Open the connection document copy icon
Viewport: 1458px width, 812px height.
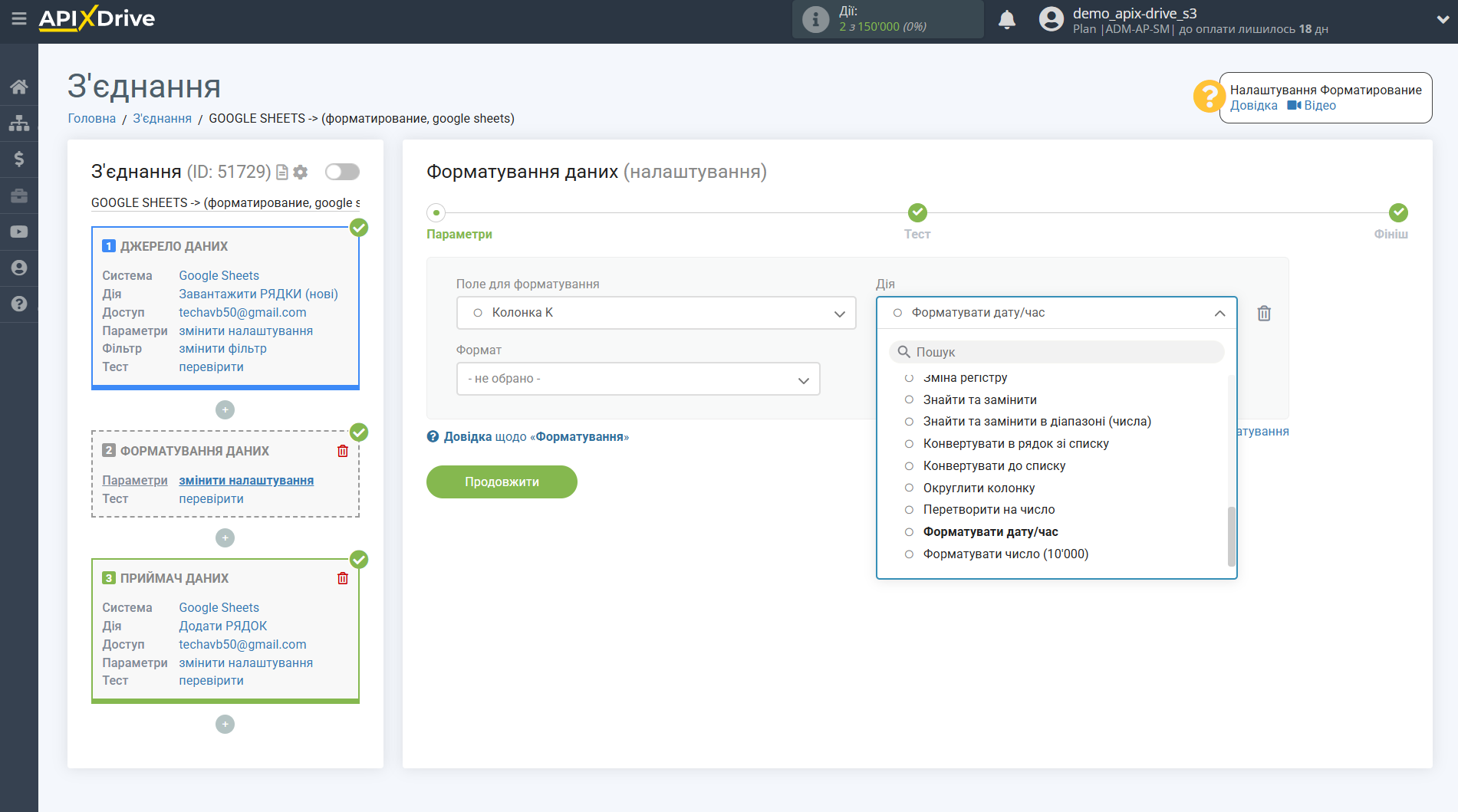click(x=282, y=172)
